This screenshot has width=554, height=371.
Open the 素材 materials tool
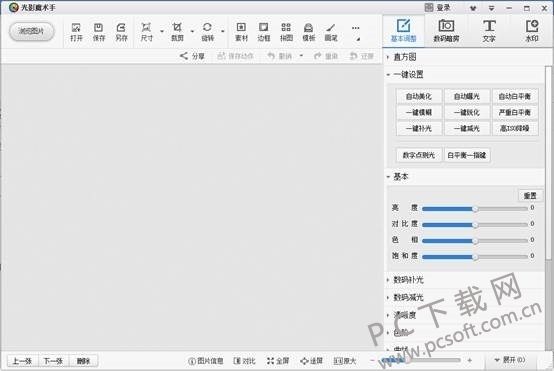241,32
